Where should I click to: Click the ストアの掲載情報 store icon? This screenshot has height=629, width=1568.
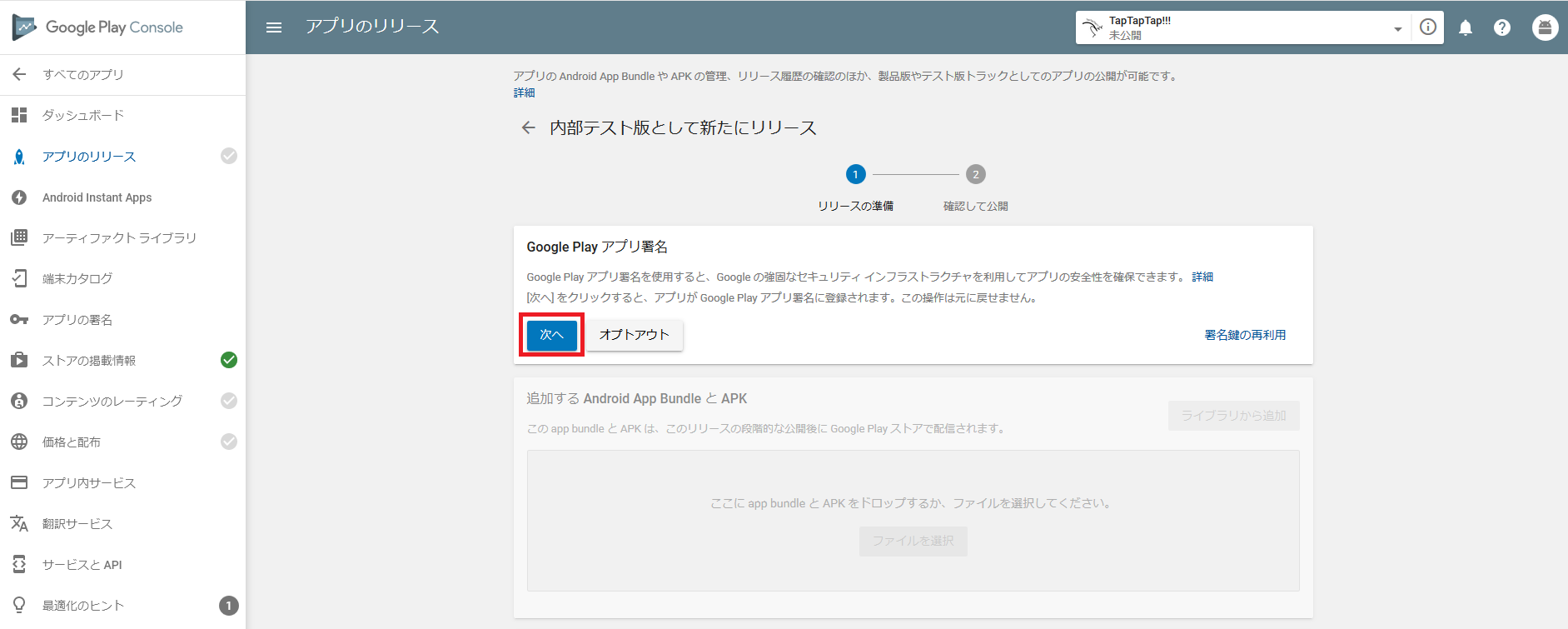tap(19, 360)
